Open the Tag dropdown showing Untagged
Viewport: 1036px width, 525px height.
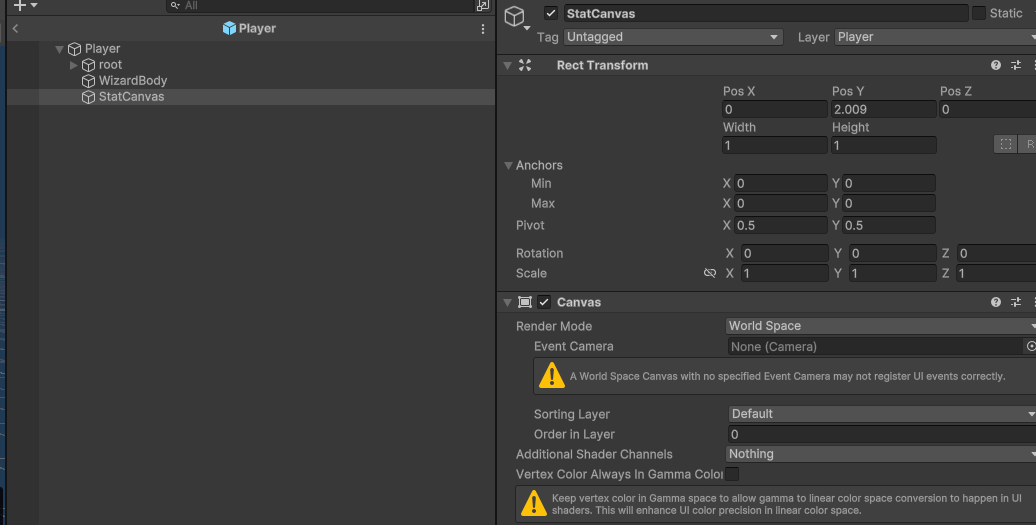click(x=673, y=37)
